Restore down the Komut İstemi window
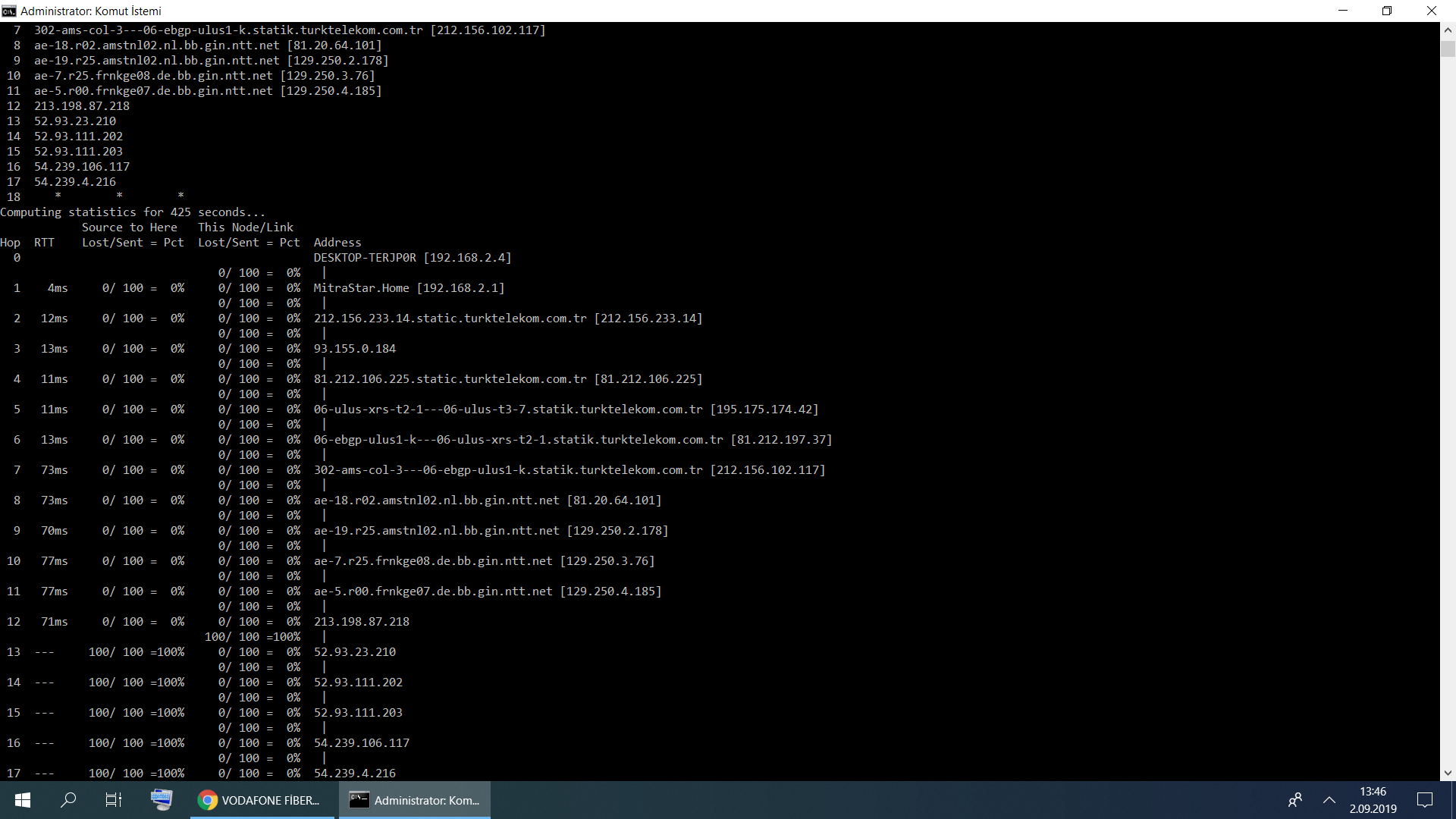Screen dimensions: 1456x819 click(1387, 11)
